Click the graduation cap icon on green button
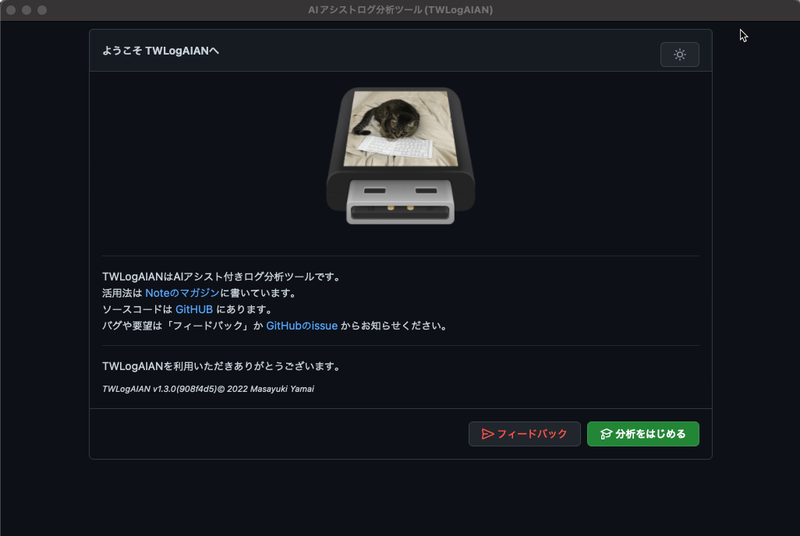 [605, 434]
